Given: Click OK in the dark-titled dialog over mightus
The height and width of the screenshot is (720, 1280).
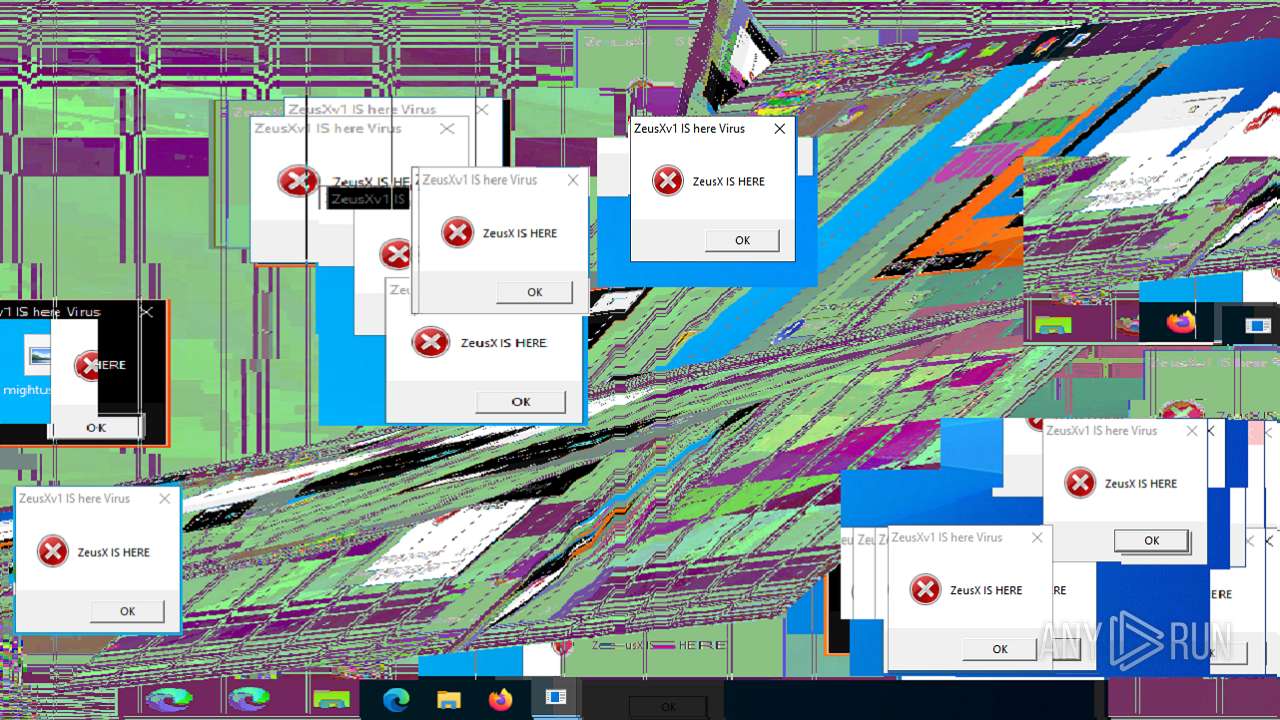Looking at the screenshot, I should coord(96,427).
